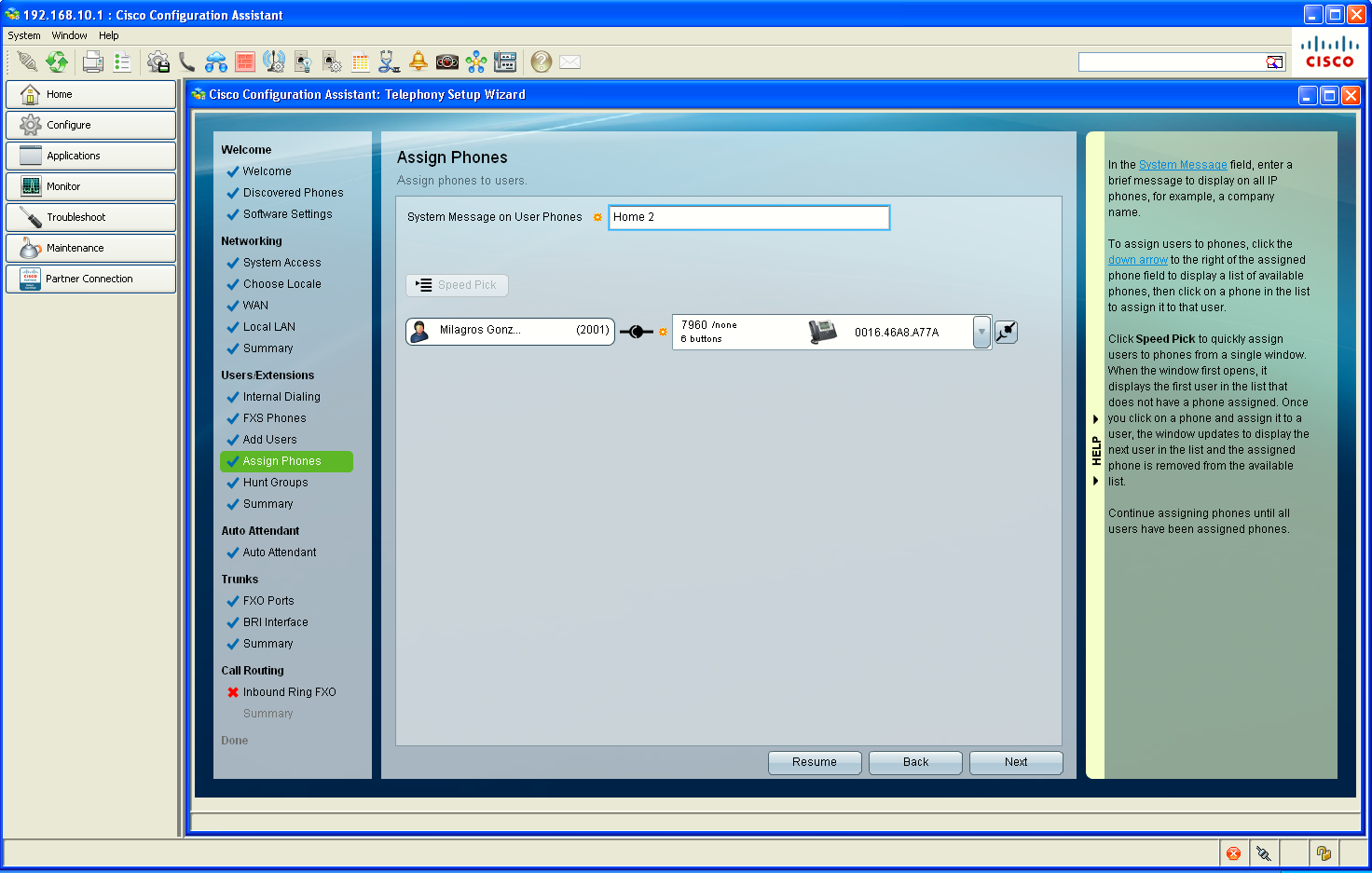
Task: Go to the BRI Interface wizard step
Action: 275,622
